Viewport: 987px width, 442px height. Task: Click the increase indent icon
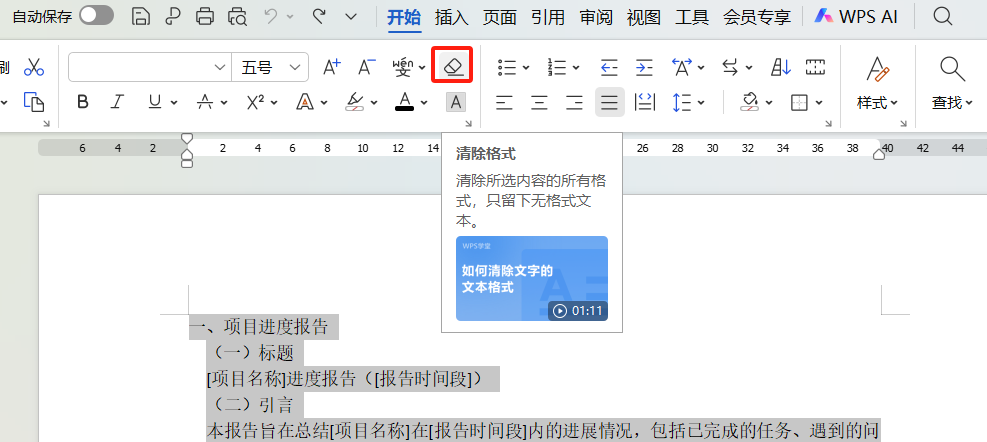click(x=644, y=67)
